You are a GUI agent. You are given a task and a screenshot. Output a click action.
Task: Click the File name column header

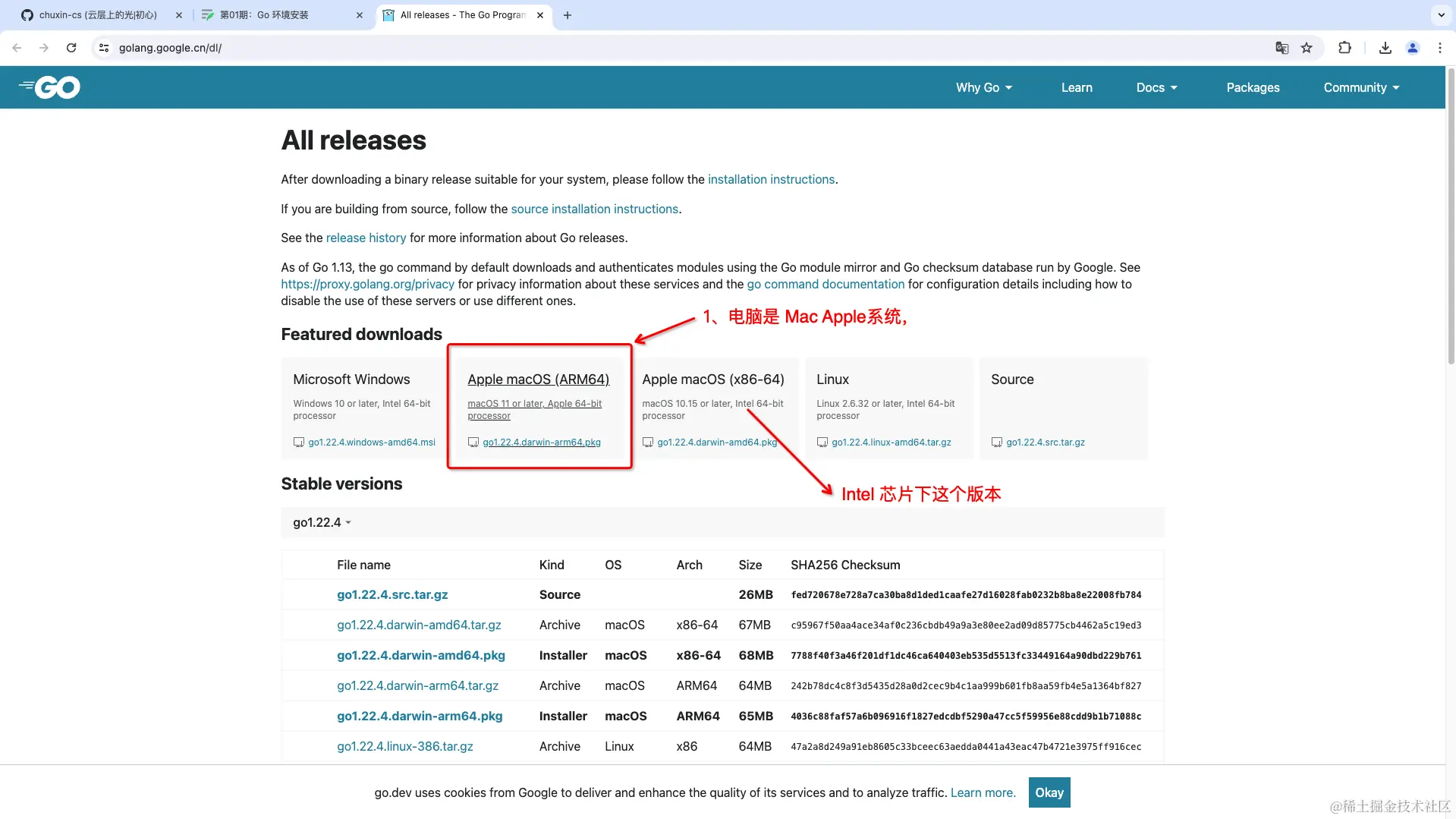363,565
